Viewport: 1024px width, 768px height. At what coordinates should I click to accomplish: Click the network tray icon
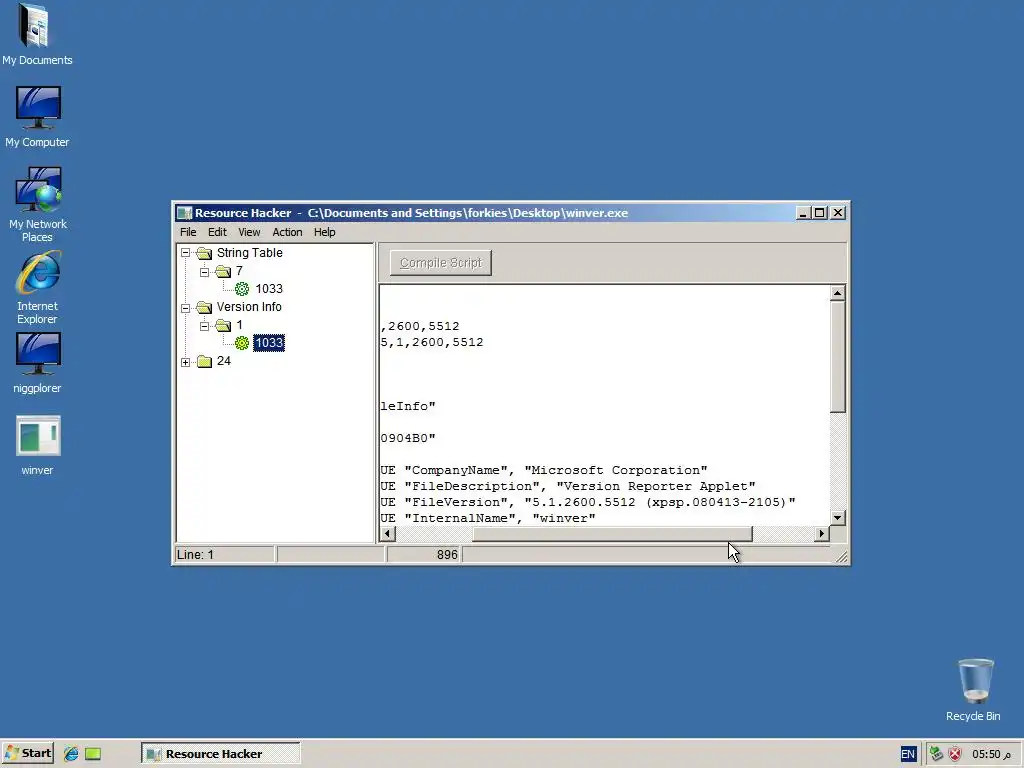tap(936, 754)
